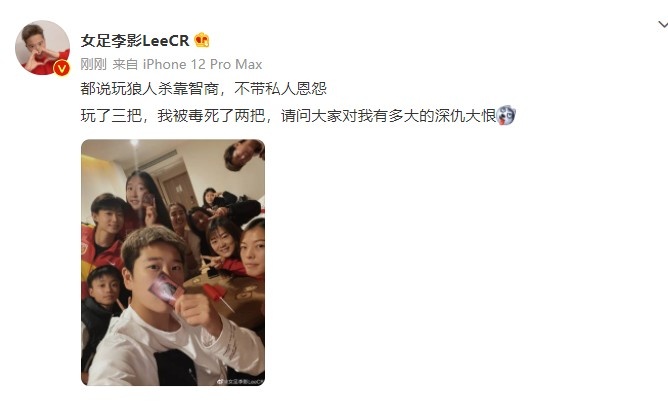
Task: Click the doge emoji ending the post
Action: [x=506, y=115]
